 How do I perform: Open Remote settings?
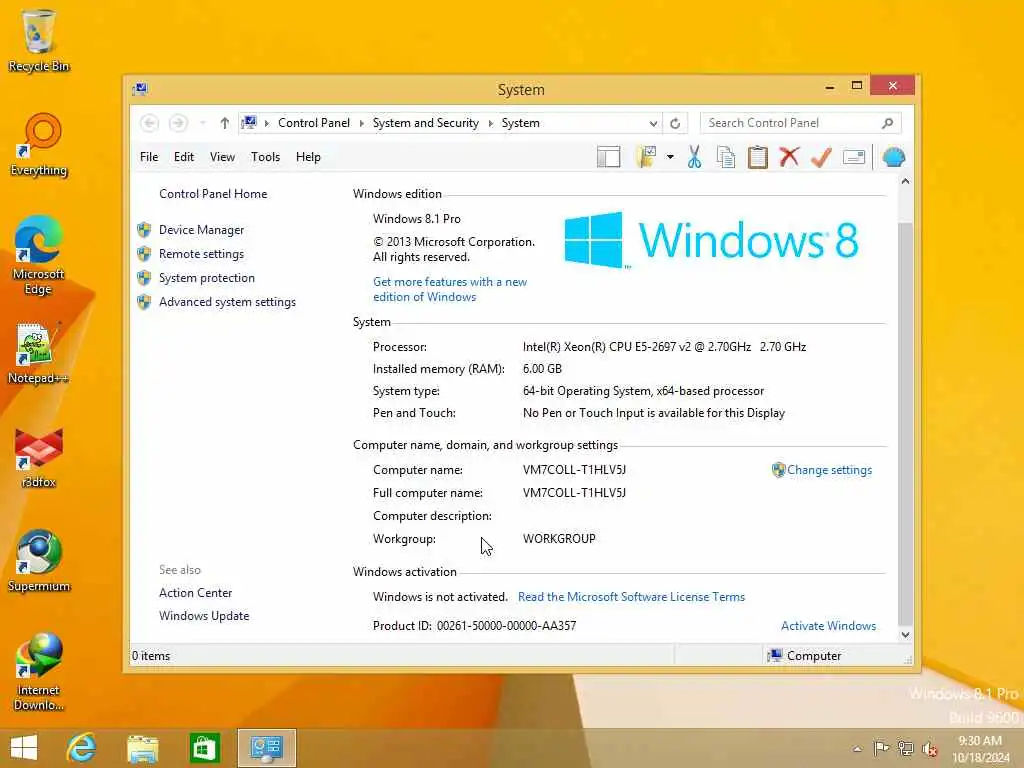point(201,254)
